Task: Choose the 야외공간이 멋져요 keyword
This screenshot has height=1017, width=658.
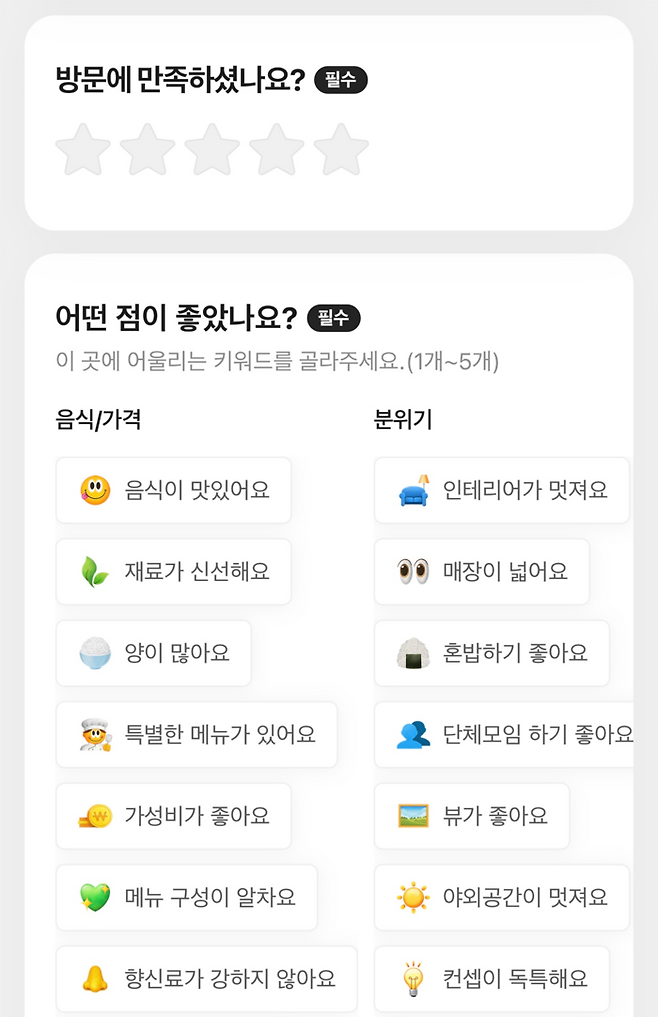Action: click(x=501, y=897)
